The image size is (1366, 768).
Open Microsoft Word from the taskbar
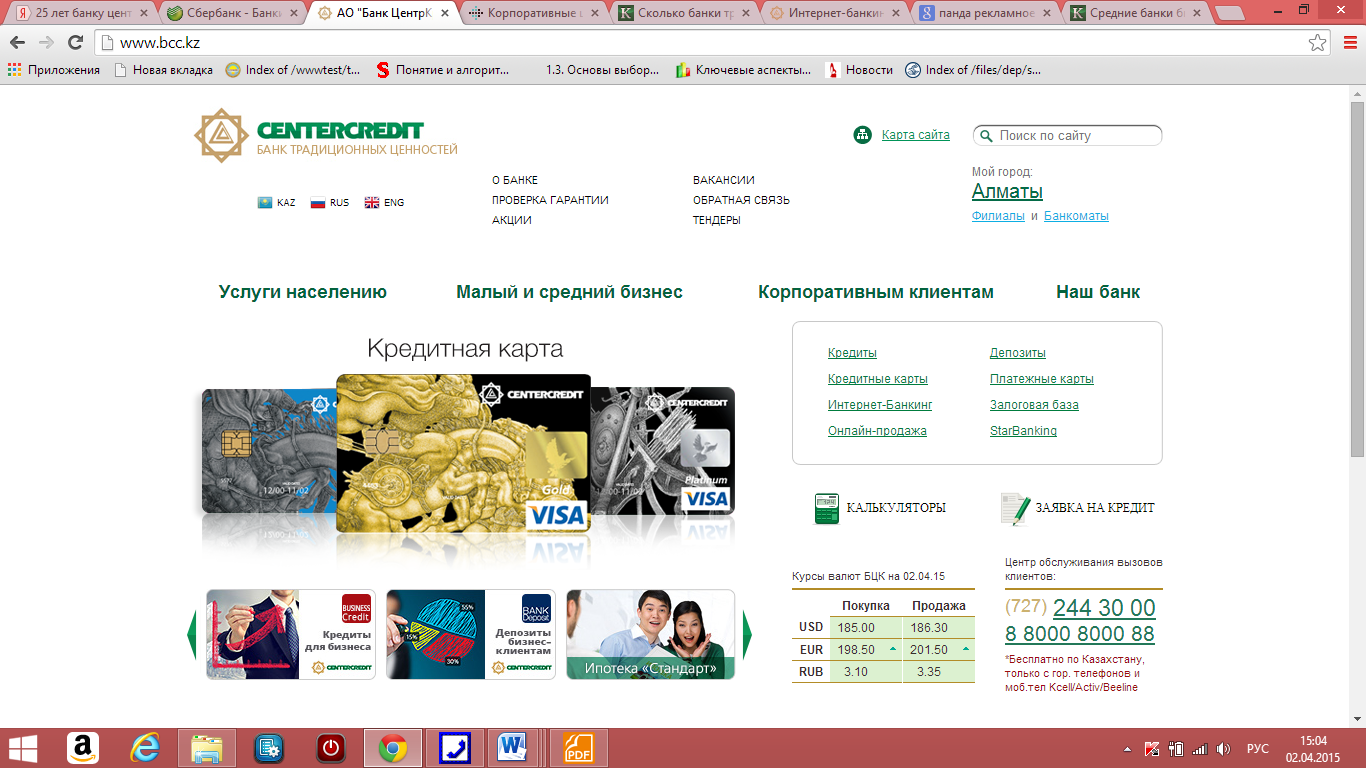(x=514, y=748)
